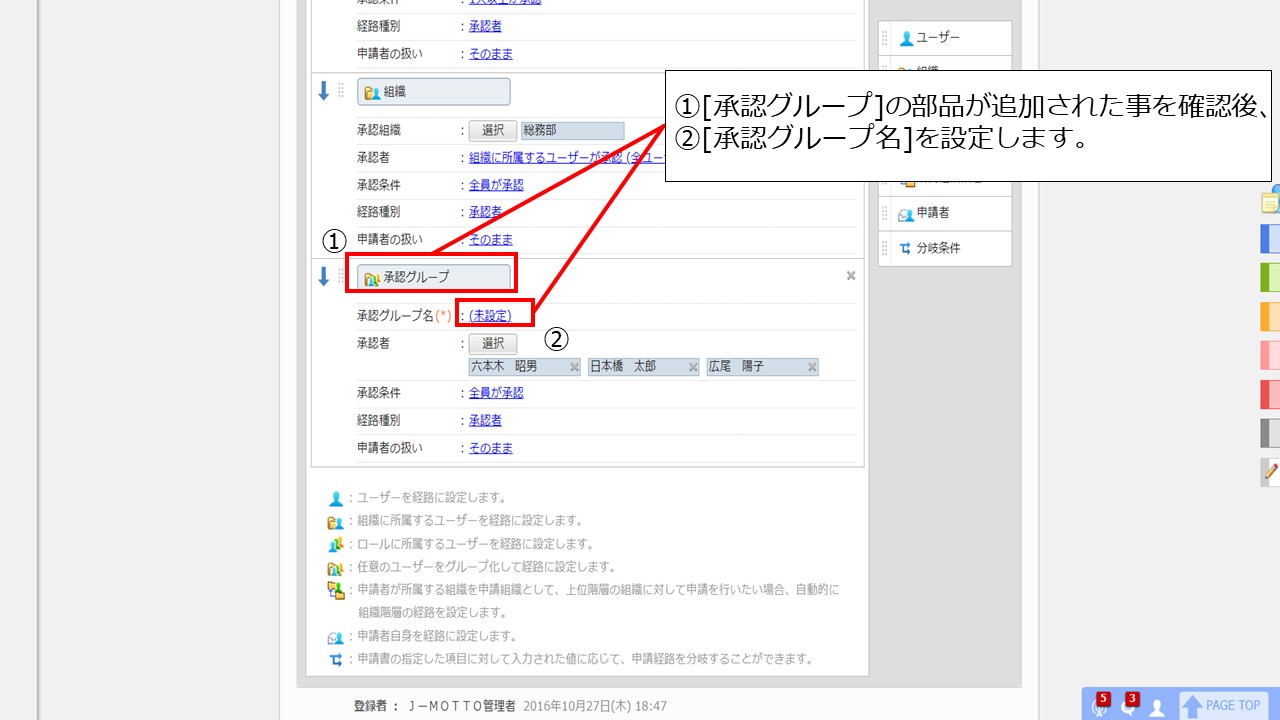Jump to top with PAGE TOP button

click(x=1224, y=705)
